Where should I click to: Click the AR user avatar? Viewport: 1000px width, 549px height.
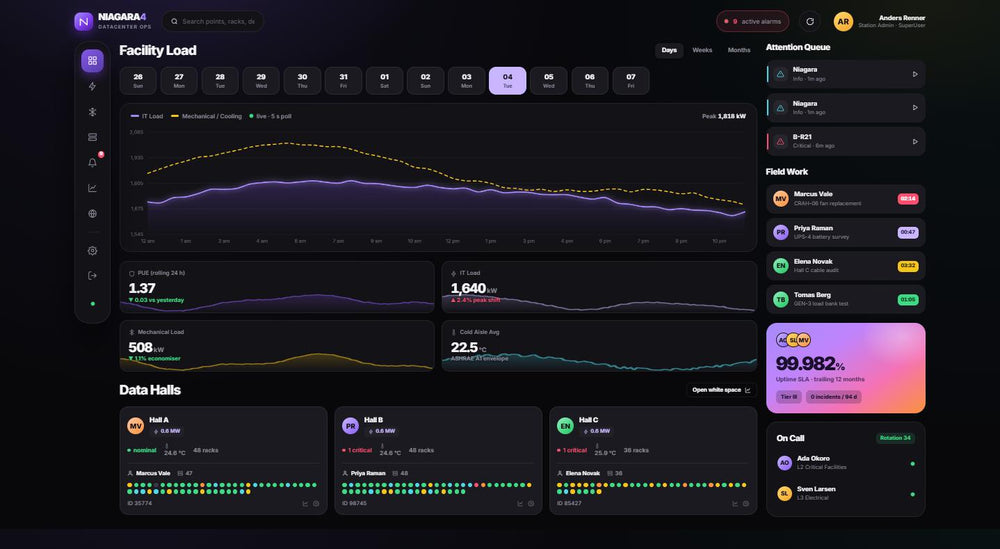coord(843,21)
